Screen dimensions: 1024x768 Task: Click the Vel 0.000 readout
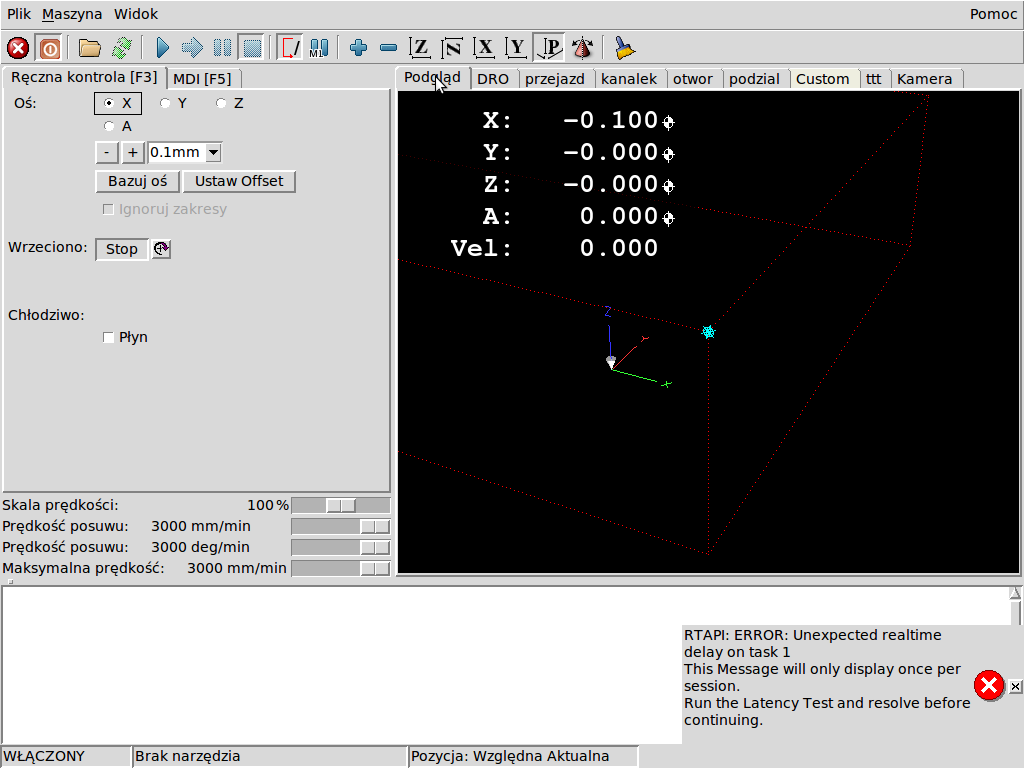coord(554,248)
